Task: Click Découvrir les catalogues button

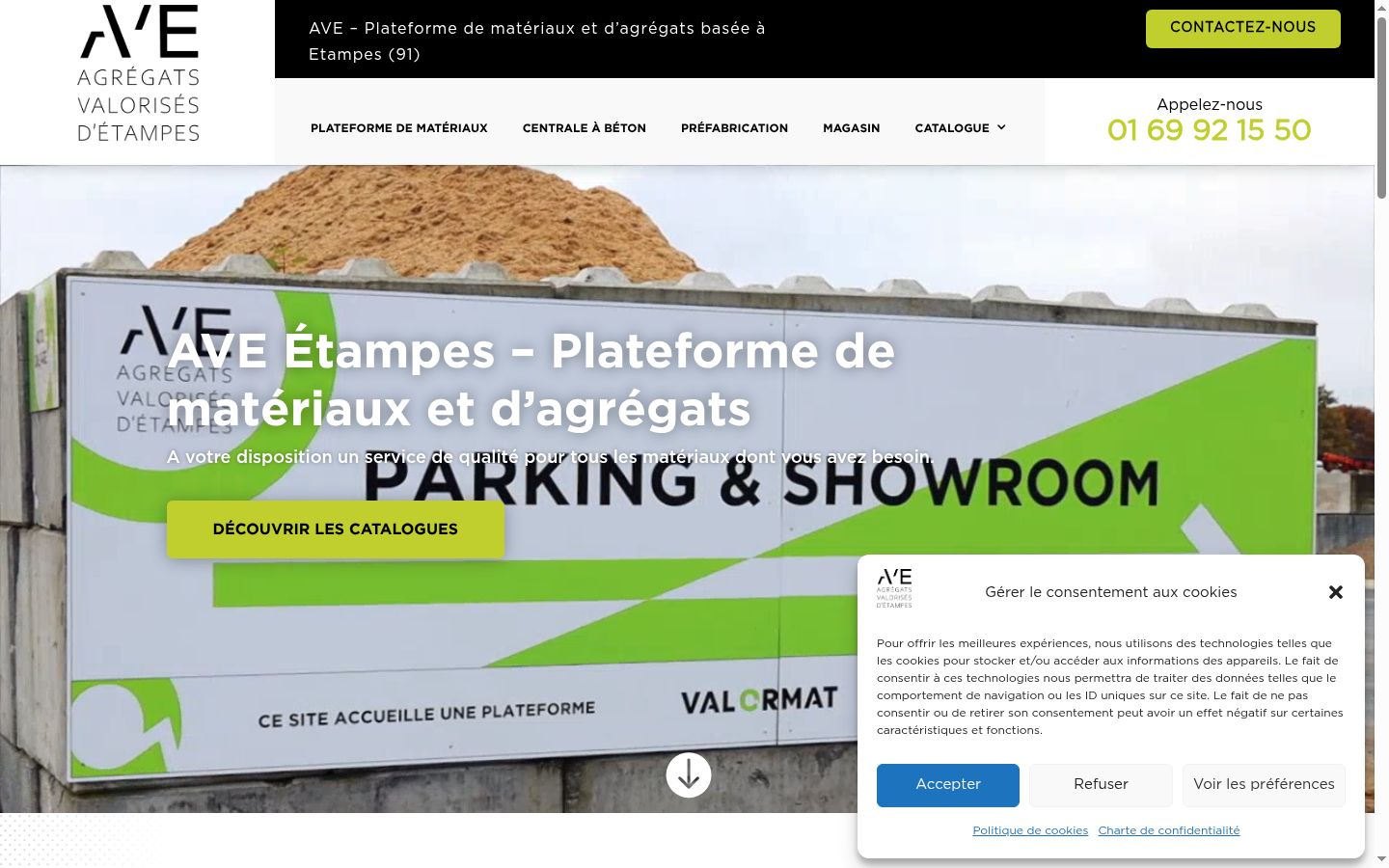Action: pos(336,529)
